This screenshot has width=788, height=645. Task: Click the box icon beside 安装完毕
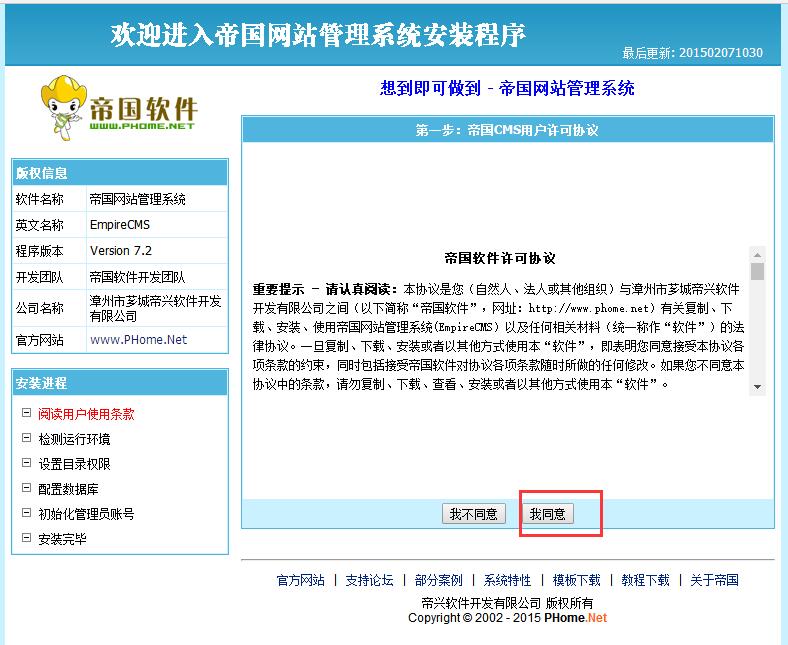point(26,538)
